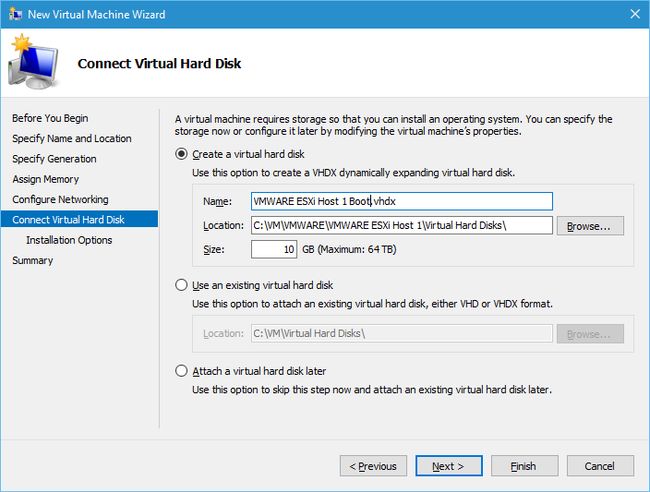This screenshot has height=492, width=650.
Task: Jump to Summary step
Action: (33, 260)
